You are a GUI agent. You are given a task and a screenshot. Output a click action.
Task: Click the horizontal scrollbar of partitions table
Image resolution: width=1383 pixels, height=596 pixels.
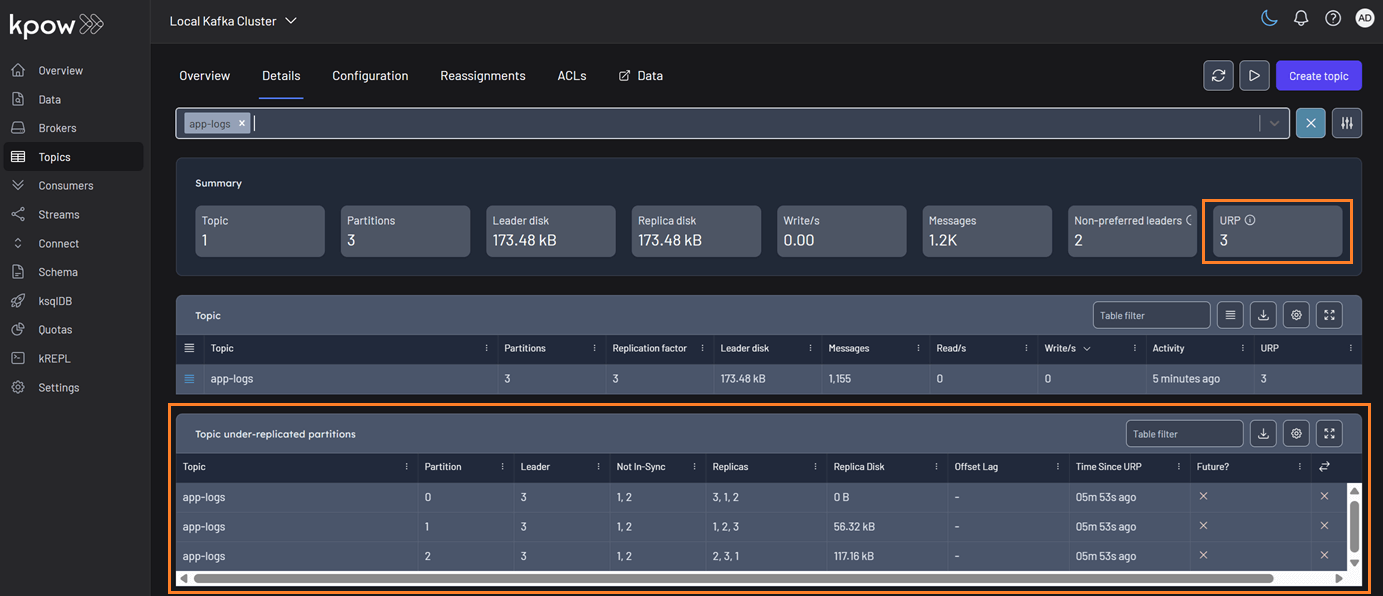click(732, 578)
